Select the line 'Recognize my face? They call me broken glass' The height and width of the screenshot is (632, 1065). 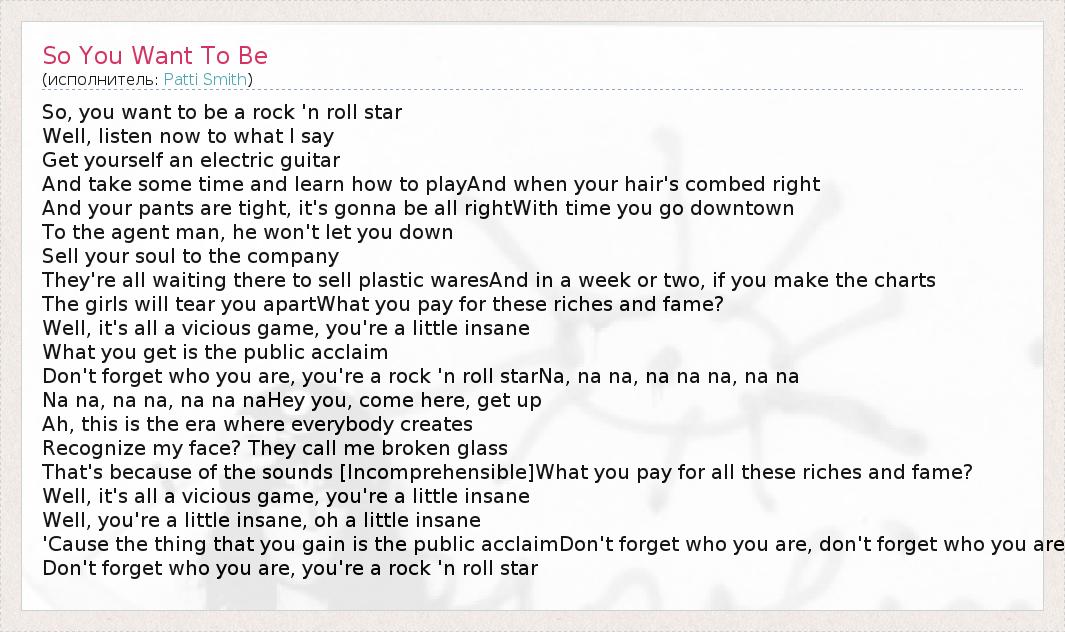(x=275, y=448)
